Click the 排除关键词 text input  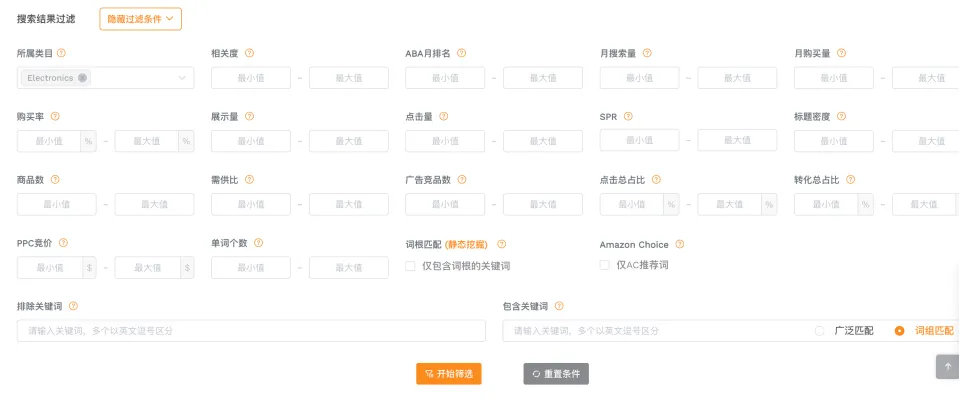[x=251, y=331]
